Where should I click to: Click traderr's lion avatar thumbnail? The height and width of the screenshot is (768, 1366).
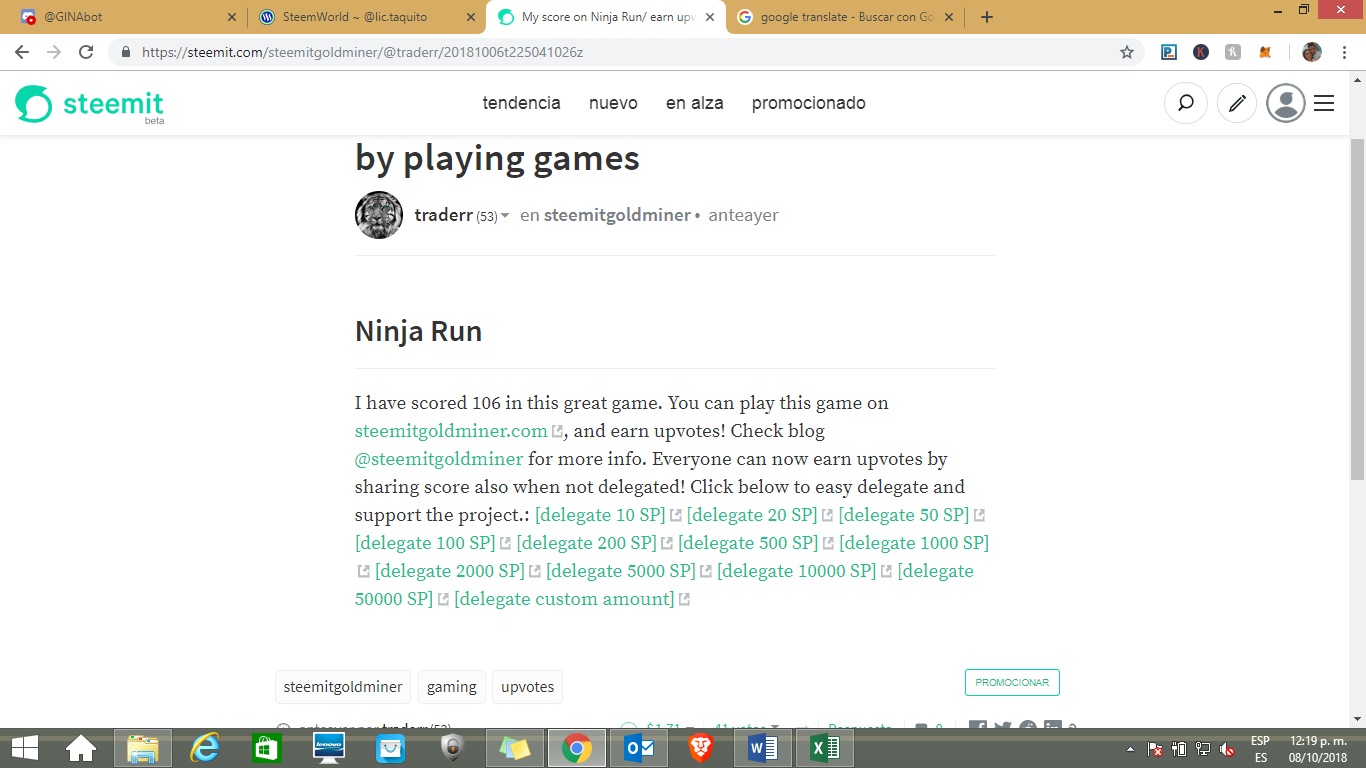pos(379,215)
